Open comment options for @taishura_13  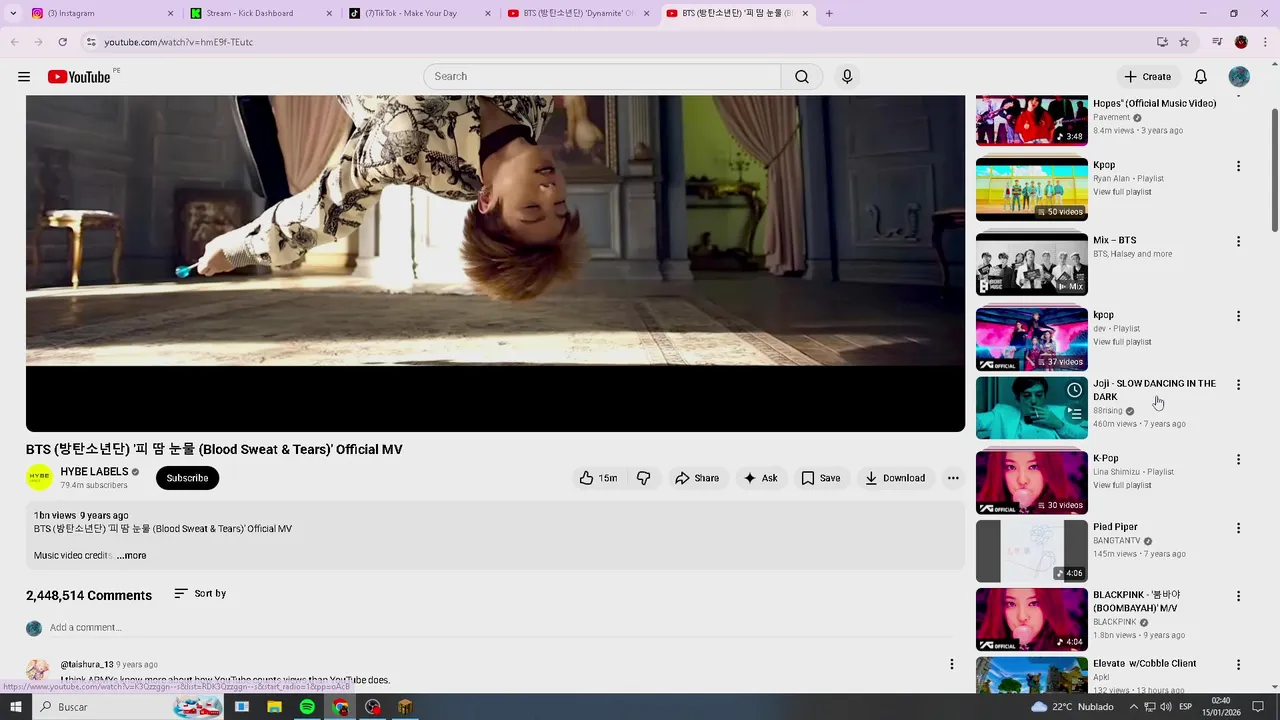(x=951, y=664)
